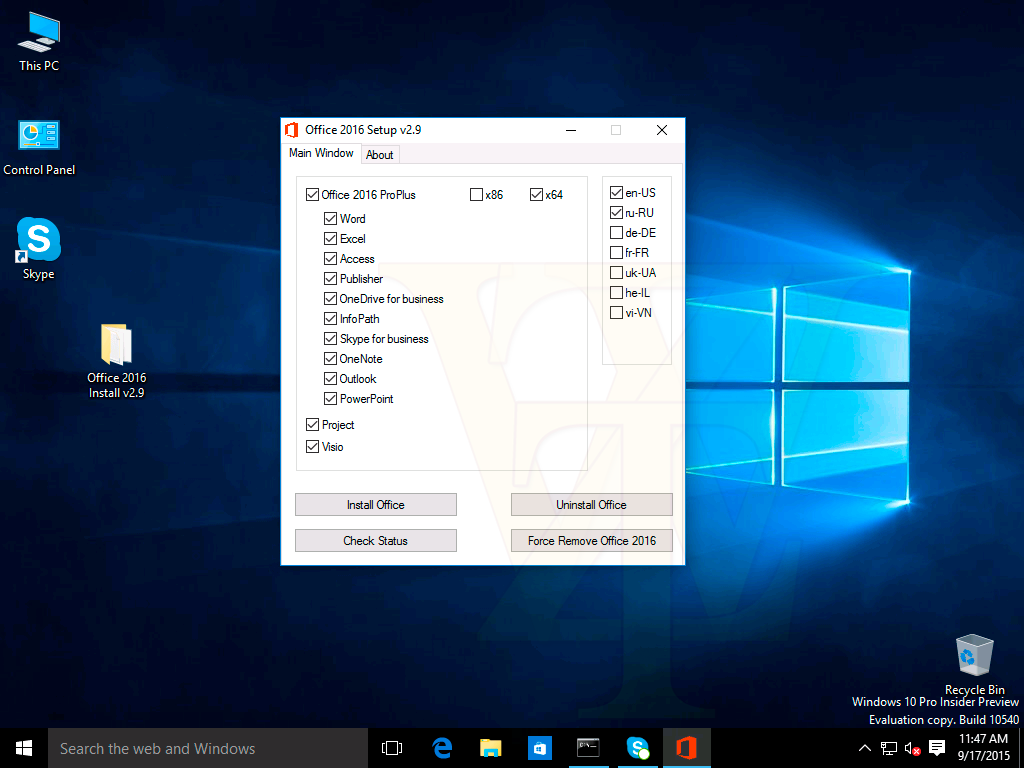Uncheck the ru-RU language checkbox
This screenshot has width=1024, height=768.
616,213
